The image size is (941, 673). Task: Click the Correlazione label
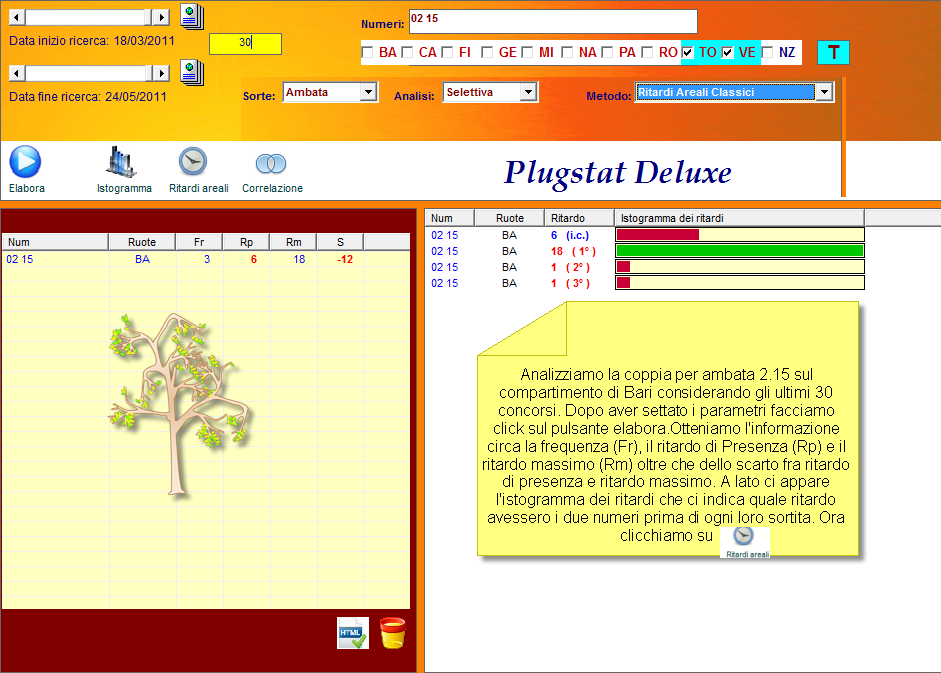click(272, 188)
